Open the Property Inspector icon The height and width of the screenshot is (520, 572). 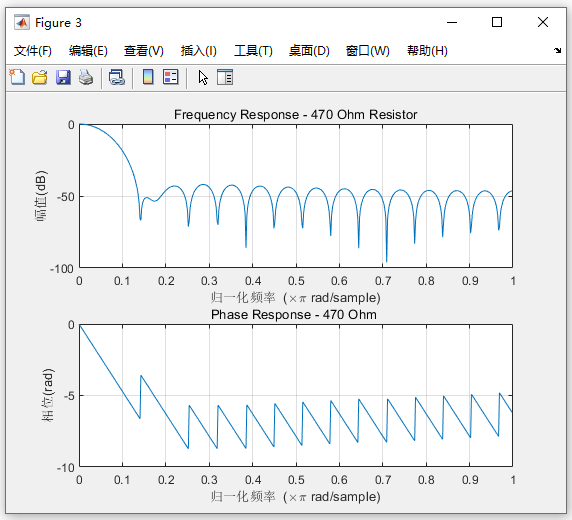[225, 77]
